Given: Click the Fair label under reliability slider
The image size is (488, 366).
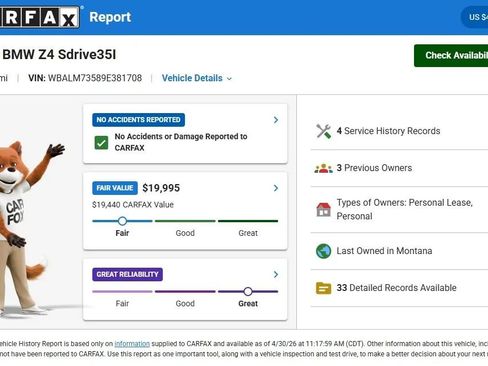Looking at the screenshot, I should (x=122, y=304).
